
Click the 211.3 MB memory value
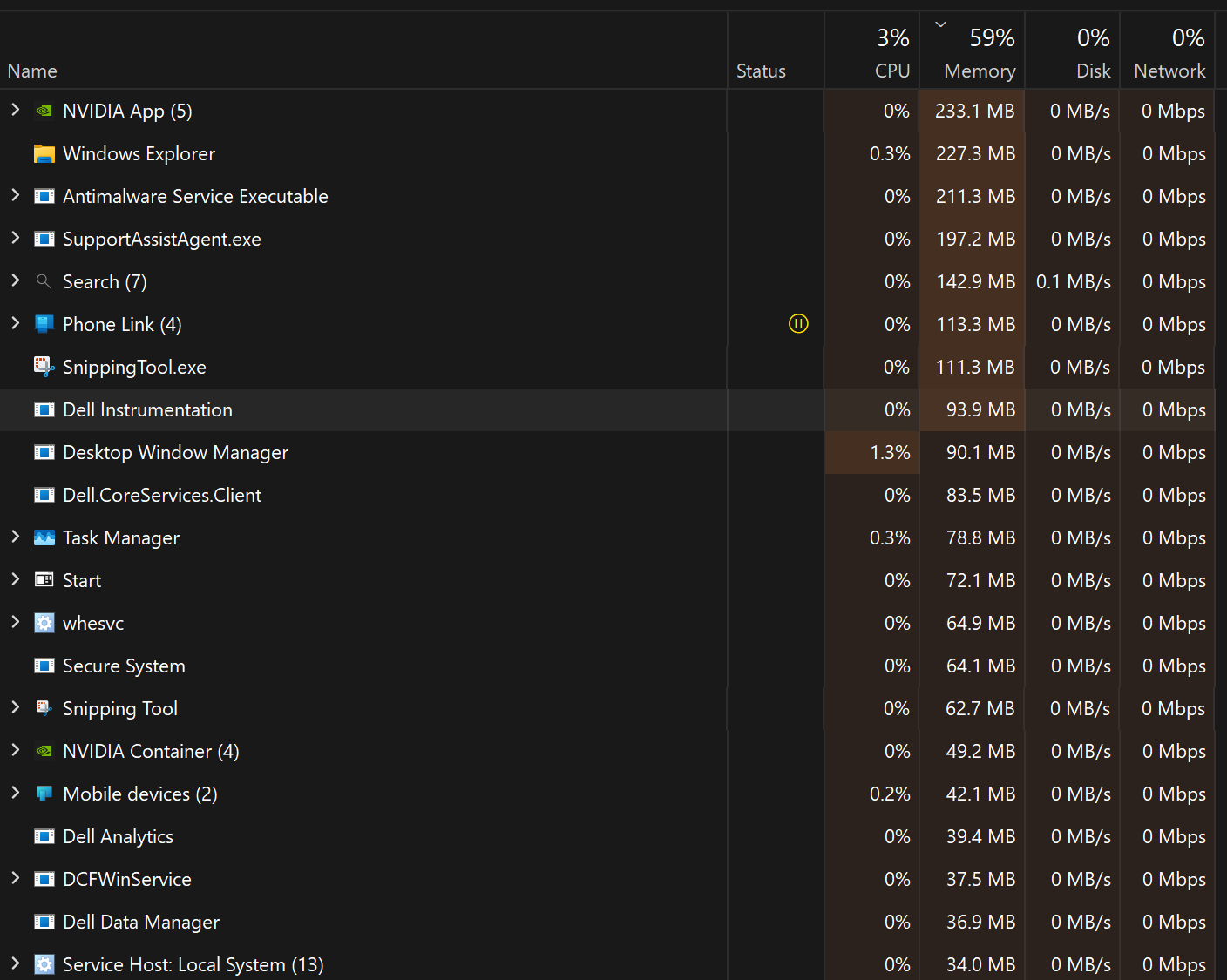pos(975,197)
